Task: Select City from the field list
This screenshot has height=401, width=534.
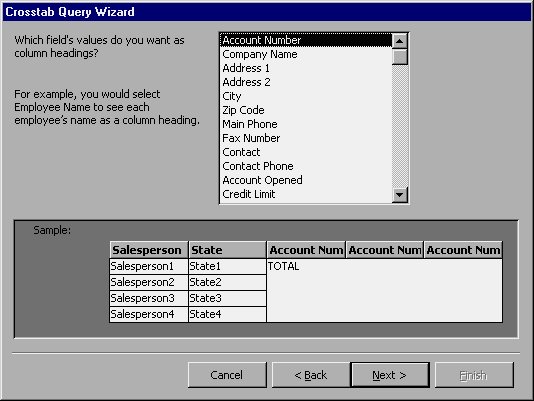Action: pyautogui.click(x=306, y=96)
